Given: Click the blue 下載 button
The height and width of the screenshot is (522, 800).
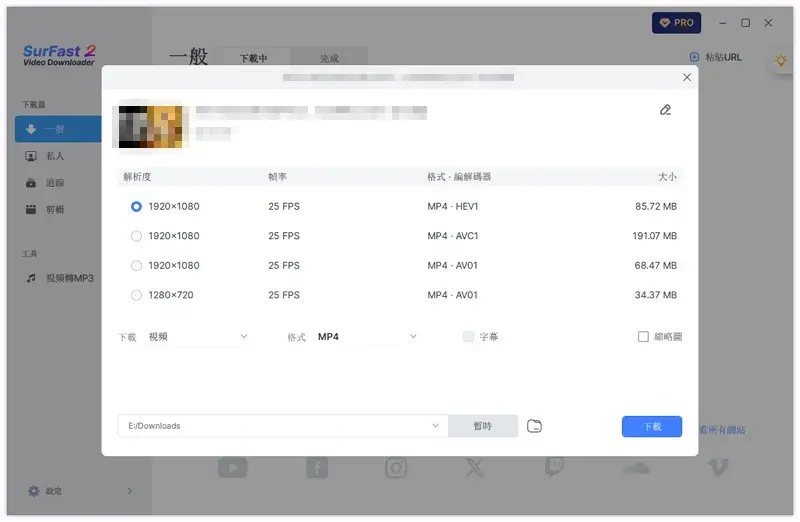Looking at the screenshot, I should click(651, 426).
